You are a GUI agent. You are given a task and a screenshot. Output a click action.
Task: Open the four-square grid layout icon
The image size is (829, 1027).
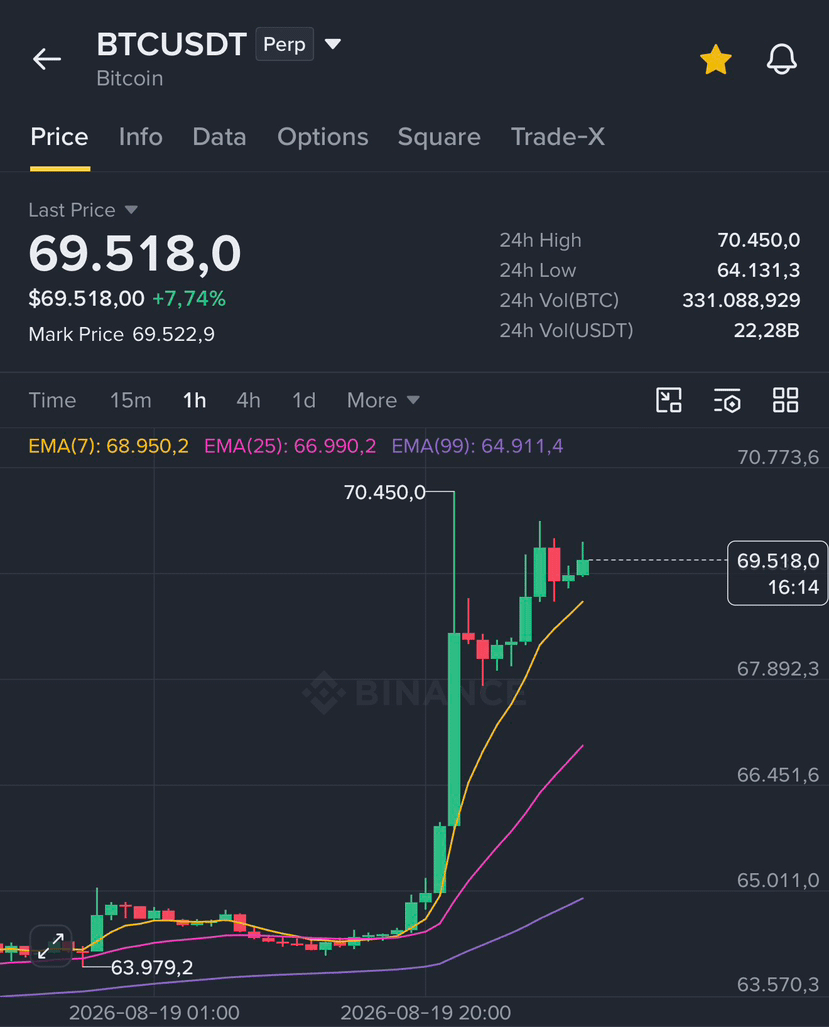click(x=785, y=400)
